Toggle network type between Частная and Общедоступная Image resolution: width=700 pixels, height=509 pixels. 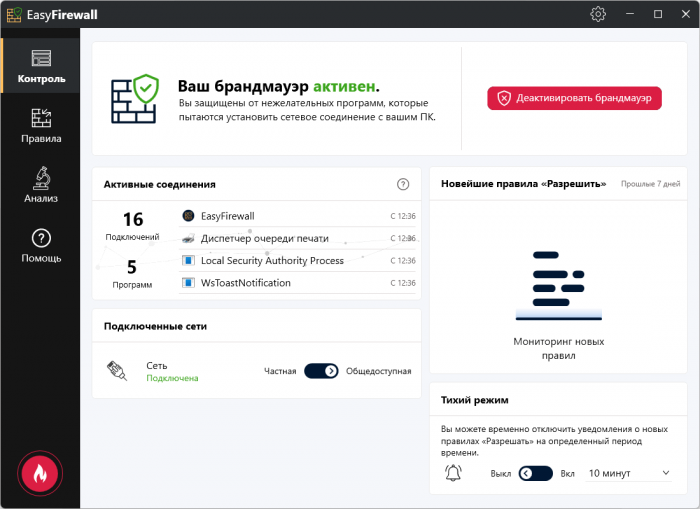pos(321,371)
